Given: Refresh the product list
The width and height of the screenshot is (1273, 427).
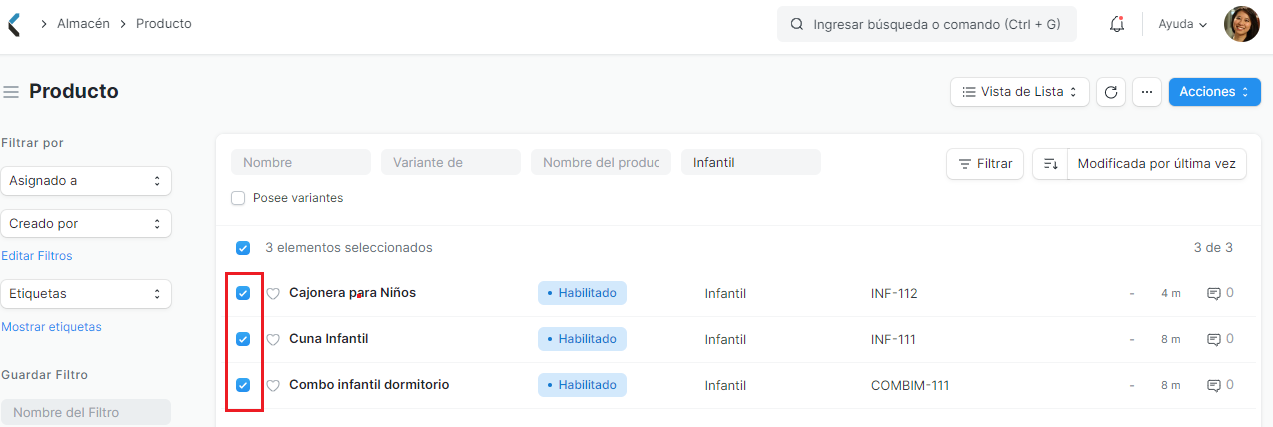Looking at the screenshot, I should 1111,92.
